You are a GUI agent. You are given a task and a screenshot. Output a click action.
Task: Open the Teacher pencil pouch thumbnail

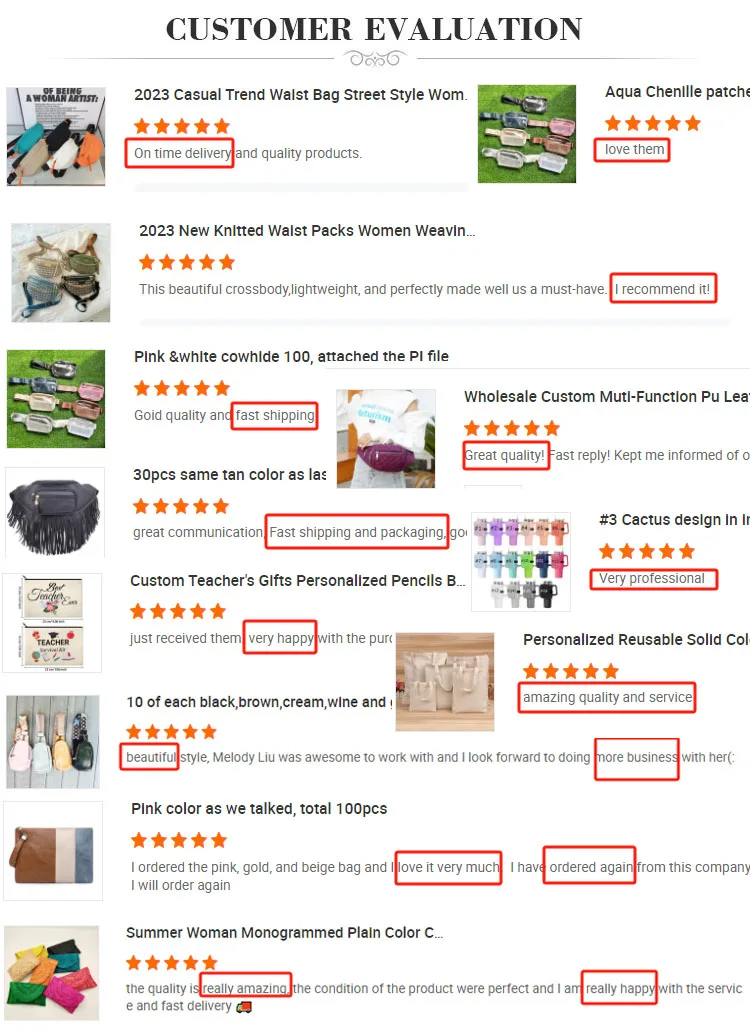52,623
